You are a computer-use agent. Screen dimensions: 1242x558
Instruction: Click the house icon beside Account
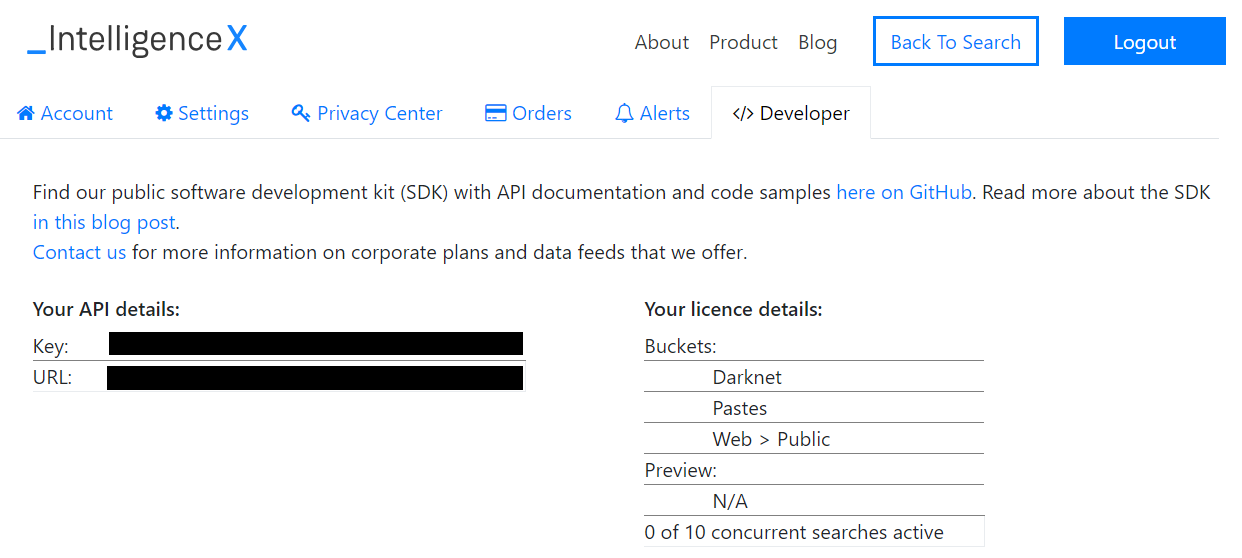[26, 113]
